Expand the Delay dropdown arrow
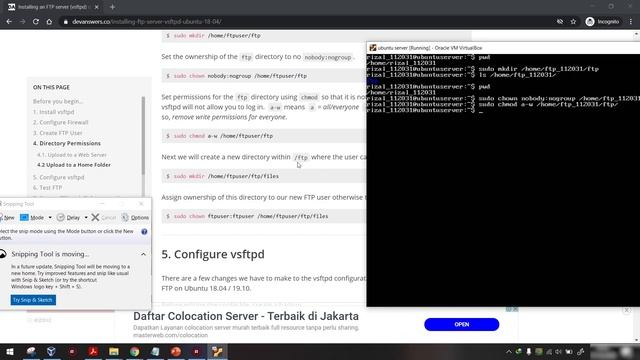 pos(86,218)
